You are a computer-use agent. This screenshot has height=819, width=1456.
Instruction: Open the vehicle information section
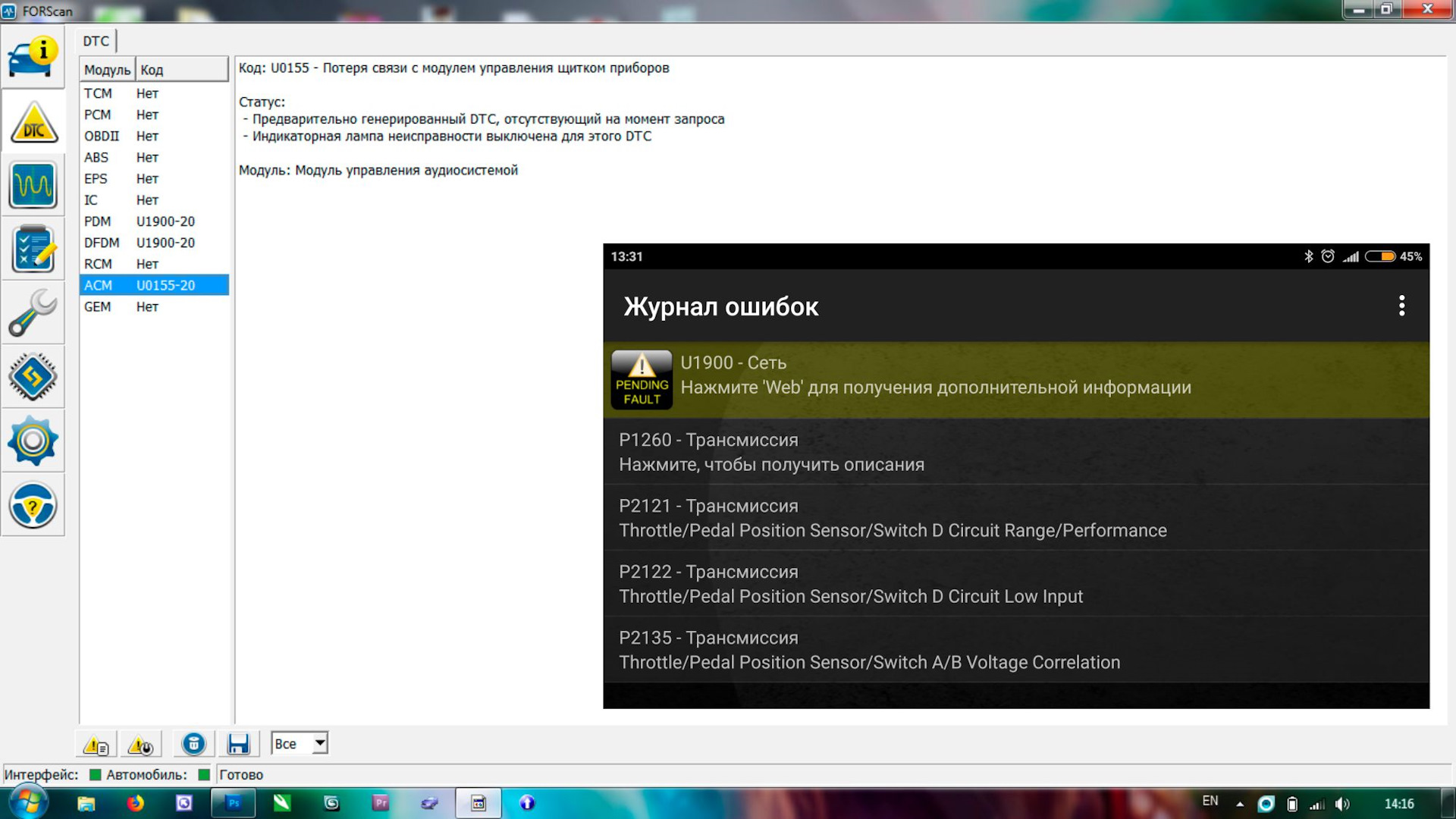(x=33, y=58)
